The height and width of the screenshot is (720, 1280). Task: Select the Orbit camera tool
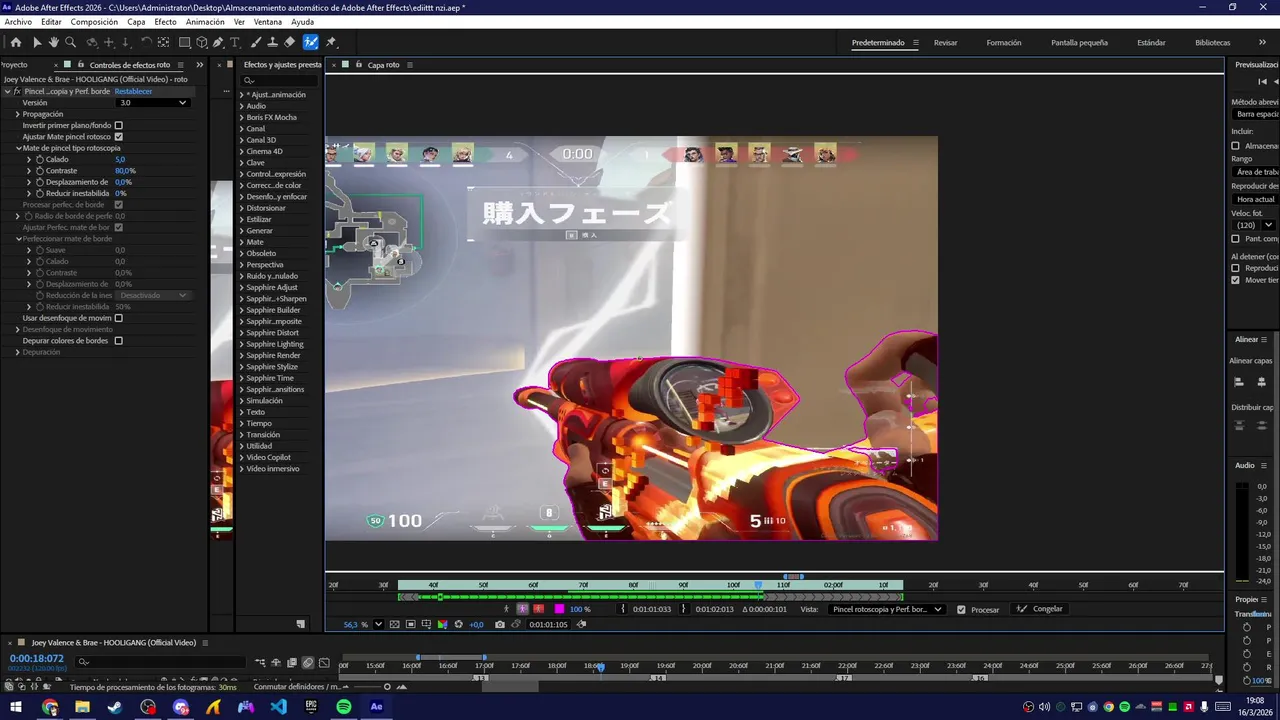92,42
